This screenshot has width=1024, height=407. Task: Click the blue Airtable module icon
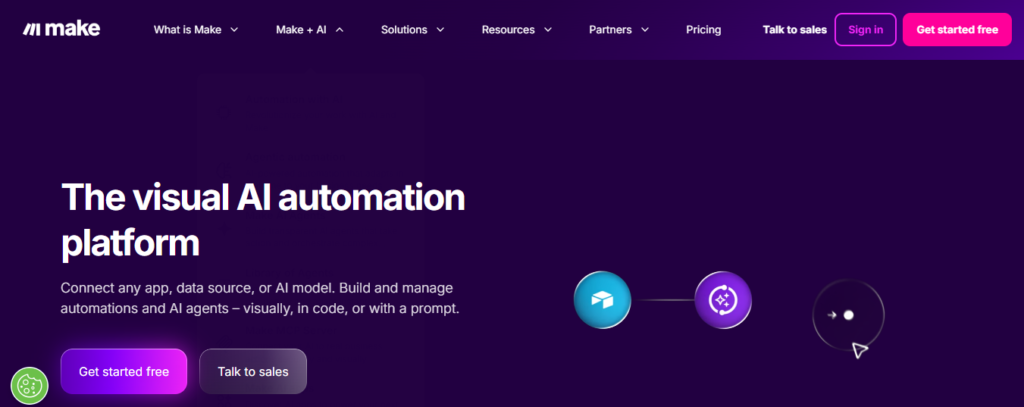pos(602,300)
